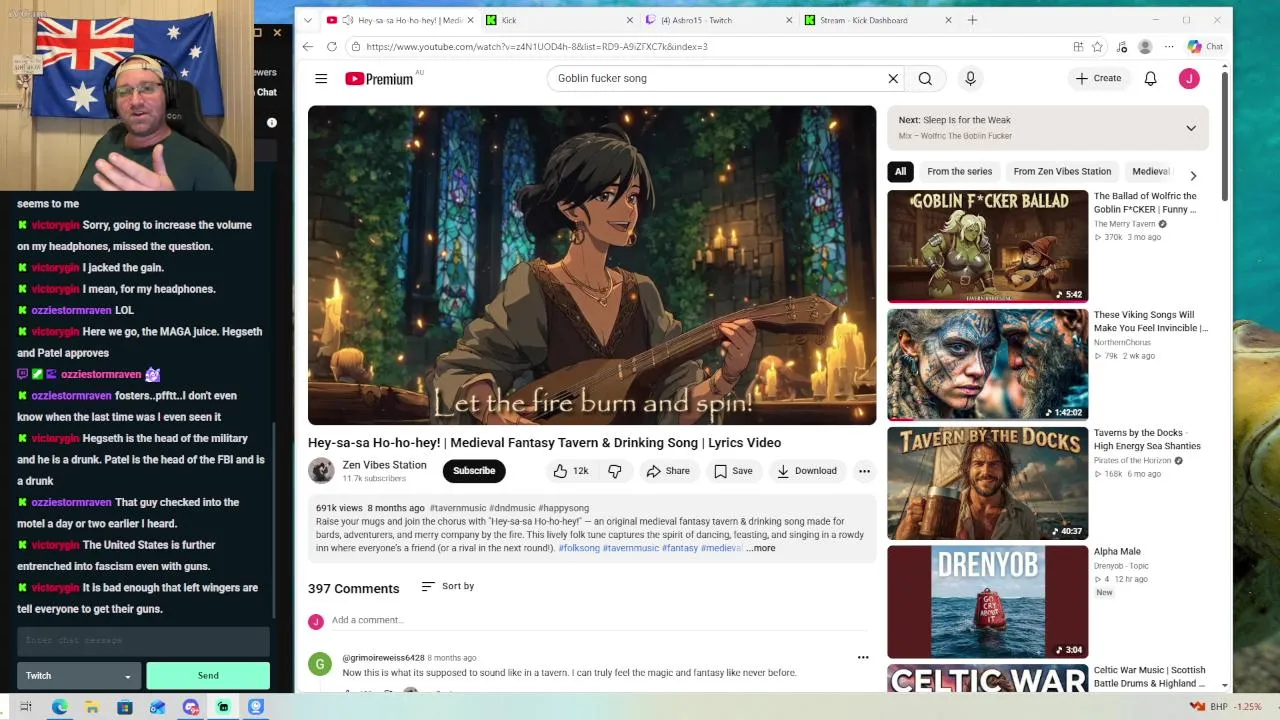
Task: Like the video with thumbs up
Action: pyautogui.click(x=570, y=471)
